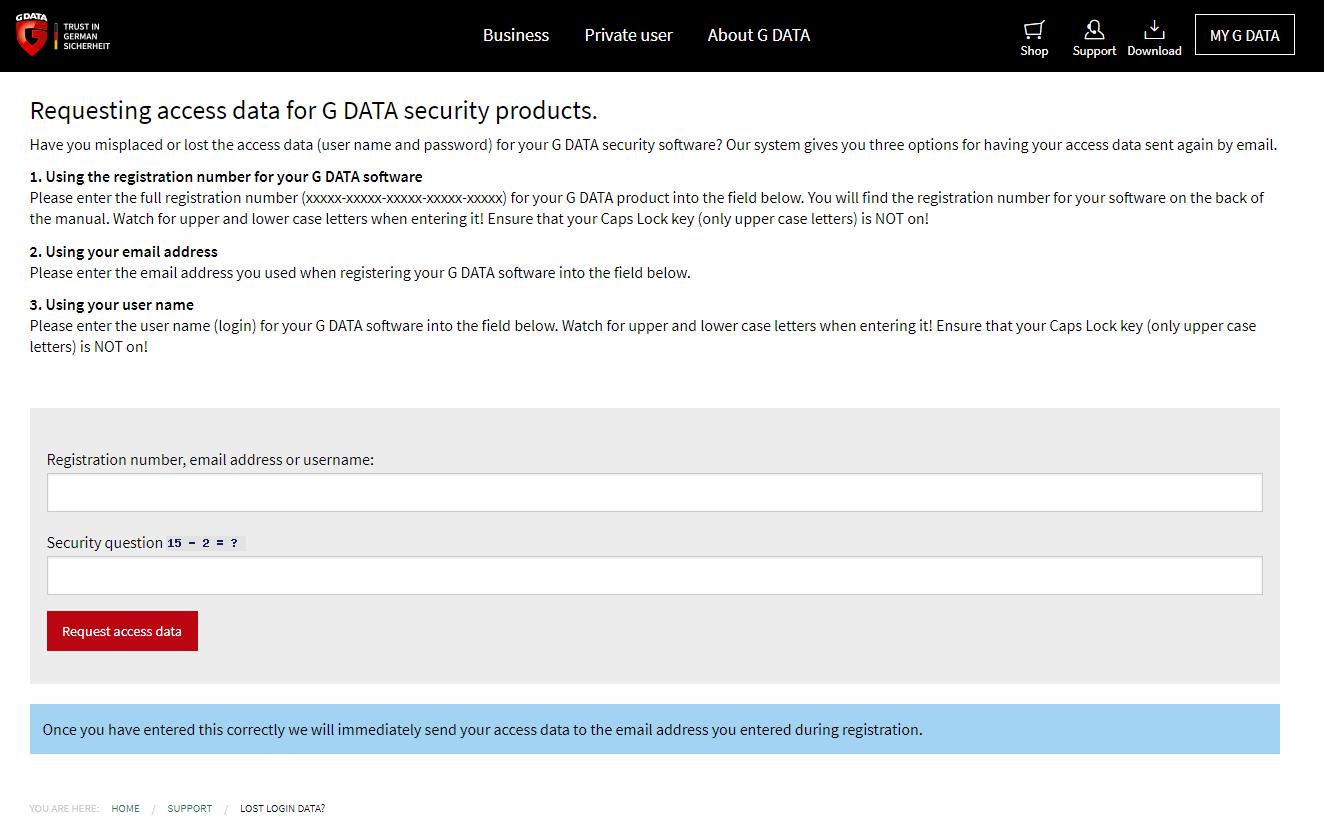1324x826 pixels.
Task: Click the 'TRUST IN GERMAN SICHERHEIT' tagline
Action: coord(87,36)
